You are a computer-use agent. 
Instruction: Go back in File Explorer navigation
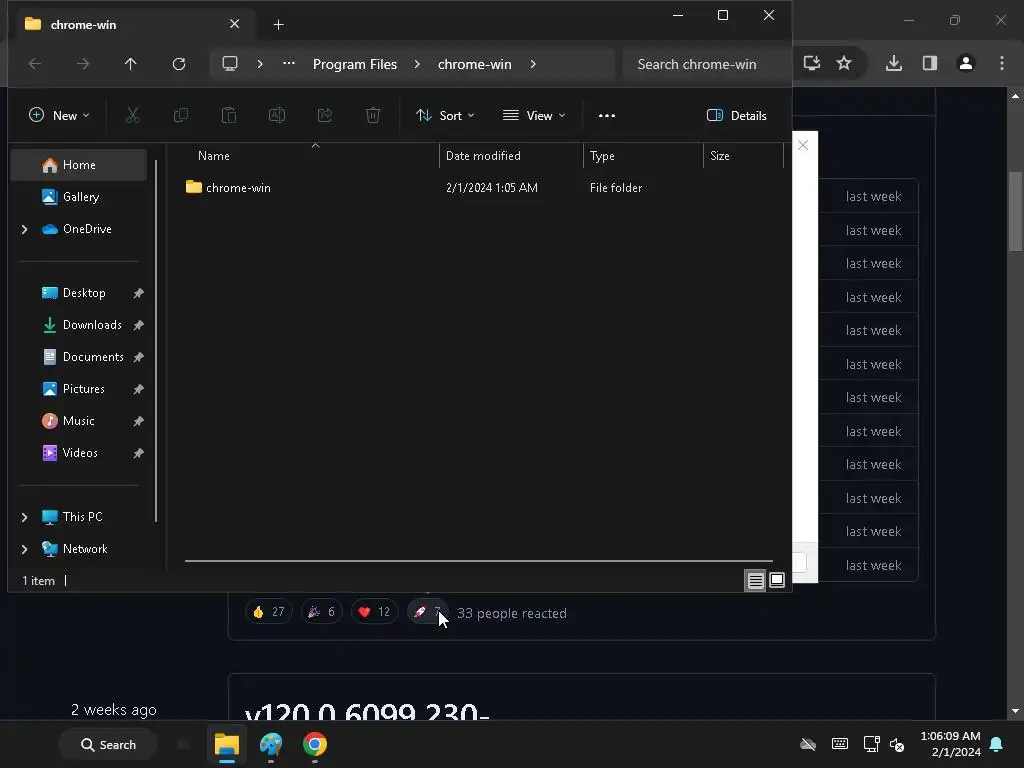point(35,64)
